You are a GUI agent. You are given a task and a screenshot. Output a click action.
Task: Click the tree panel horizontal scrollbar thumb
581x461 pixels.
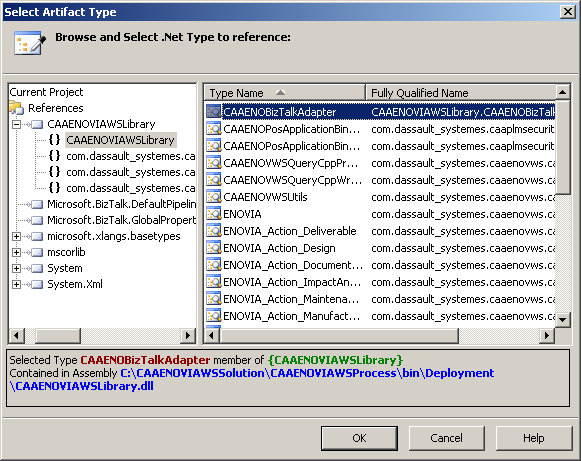point(58,336)
